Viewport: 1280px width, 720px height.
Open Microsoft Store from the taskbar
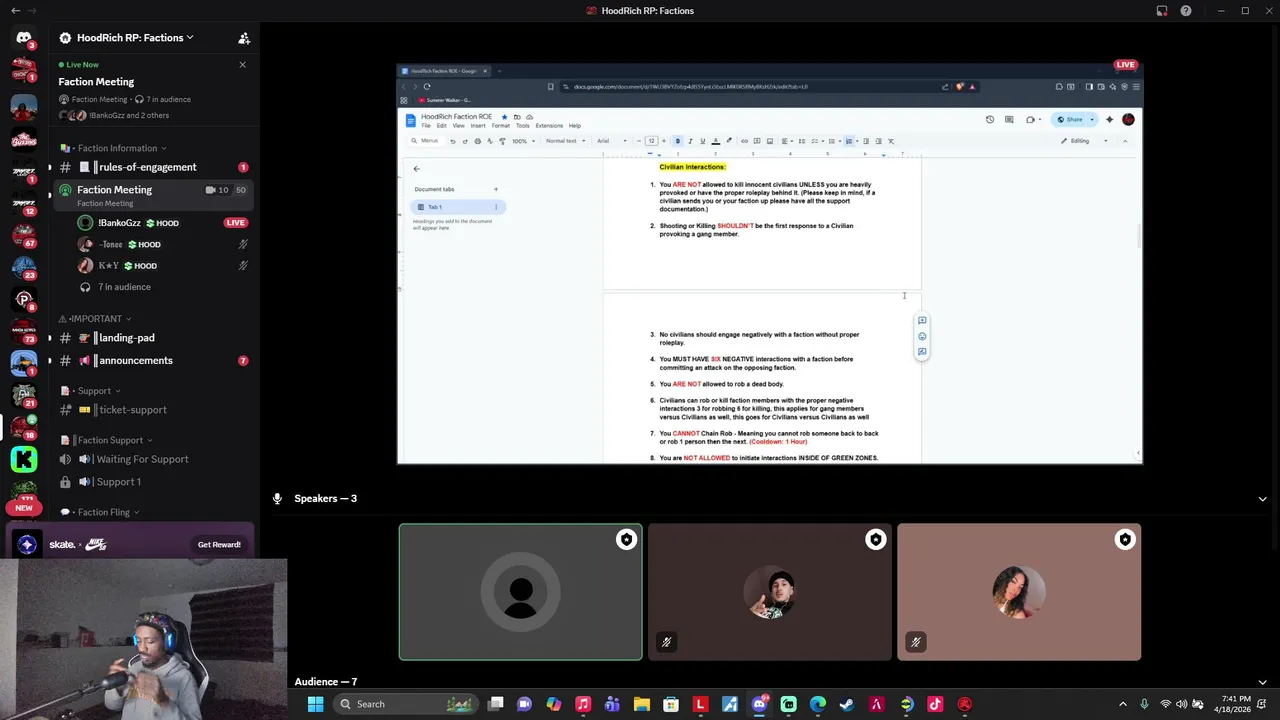point(671,704)
